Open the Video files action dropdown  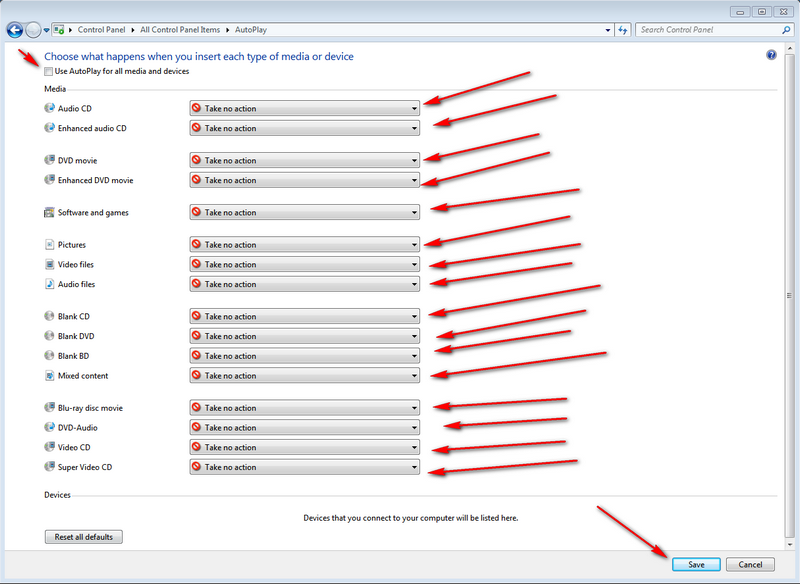point(305,264)
